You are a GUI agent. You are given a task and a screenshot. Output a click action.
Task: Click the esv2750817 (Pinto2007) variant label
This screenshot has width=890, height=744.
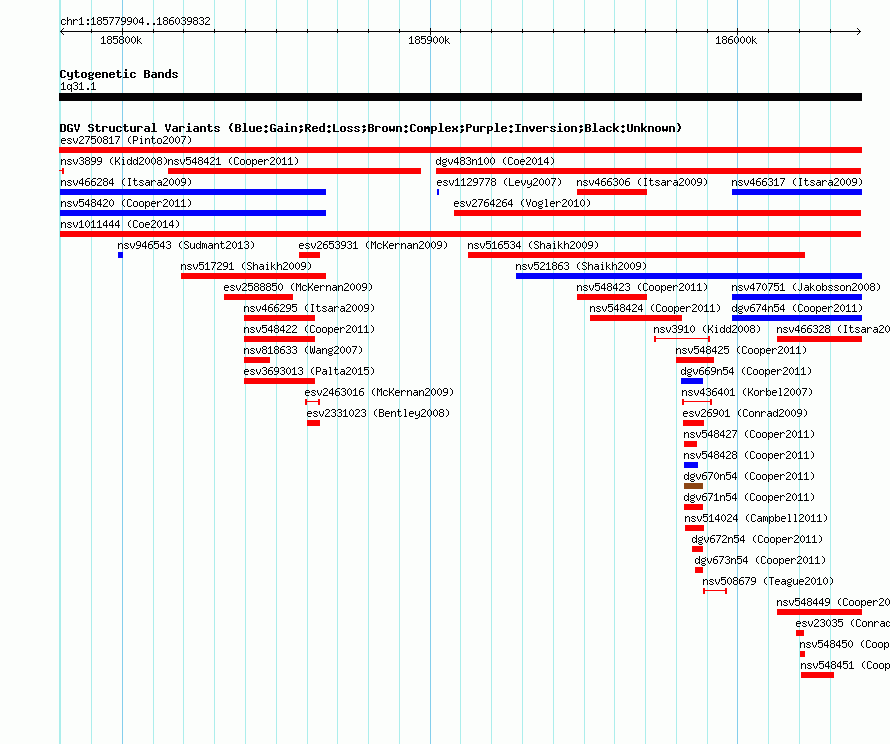coord(126,140)
